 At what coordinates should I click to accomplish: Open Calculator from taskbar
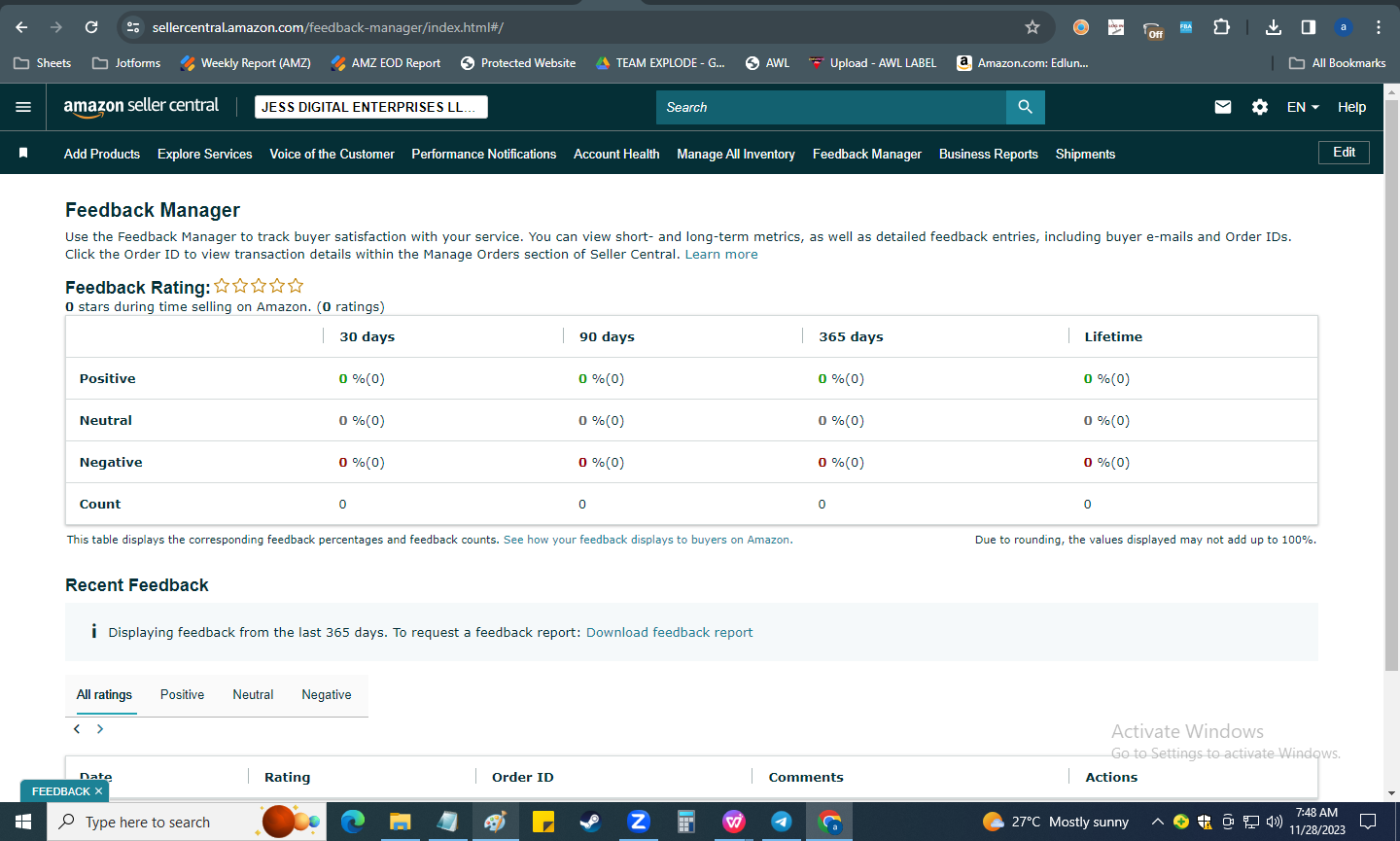point(685,822)
